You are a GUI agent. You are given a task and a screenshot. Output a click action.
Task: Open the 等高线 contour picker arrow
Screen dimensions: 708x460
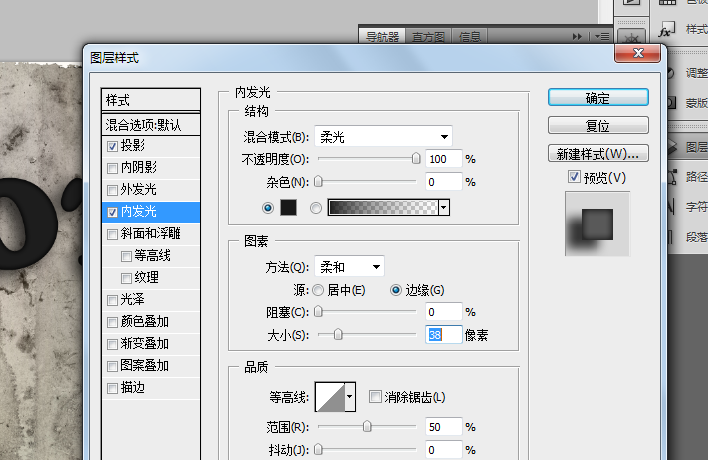[x=350, y=397]
